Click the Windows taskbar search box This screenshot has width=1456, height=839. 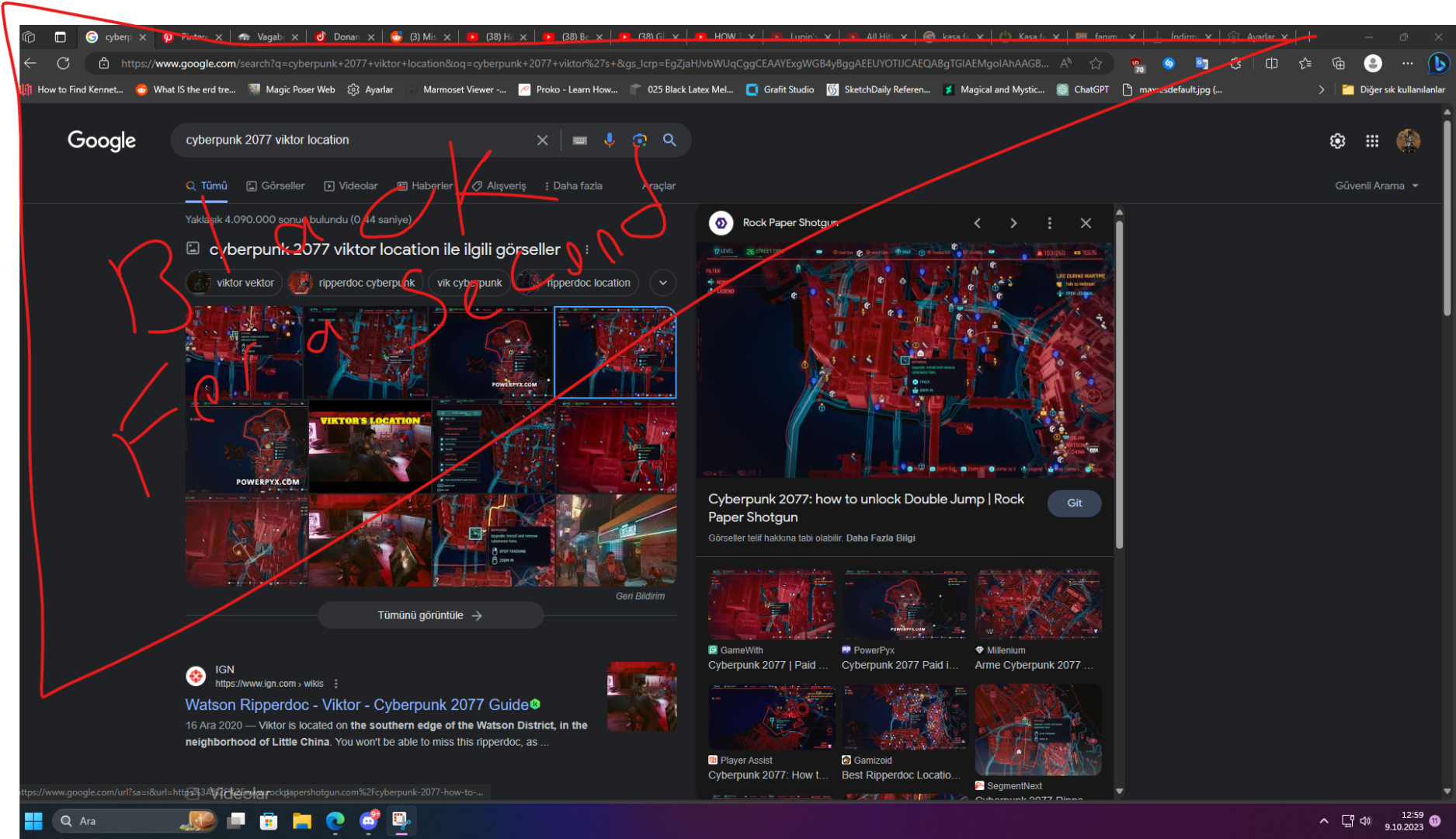pyautogui.click(x=134, y=821)
